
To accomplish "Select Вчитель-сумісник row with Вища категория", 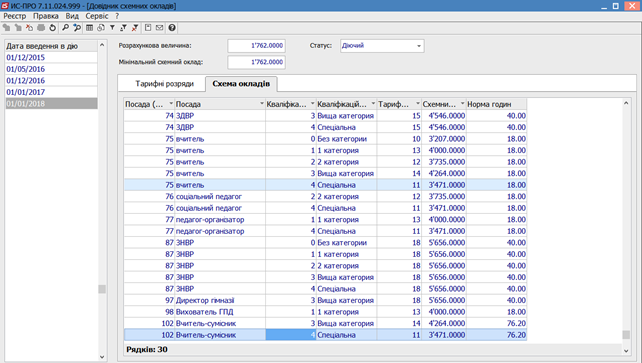I will [x=326, y=323].
